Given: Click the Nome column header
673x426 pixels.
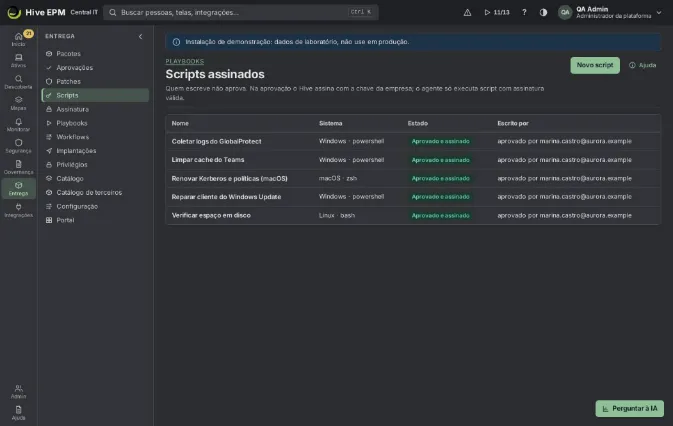Looking at the screenshot, I should 180,123.
